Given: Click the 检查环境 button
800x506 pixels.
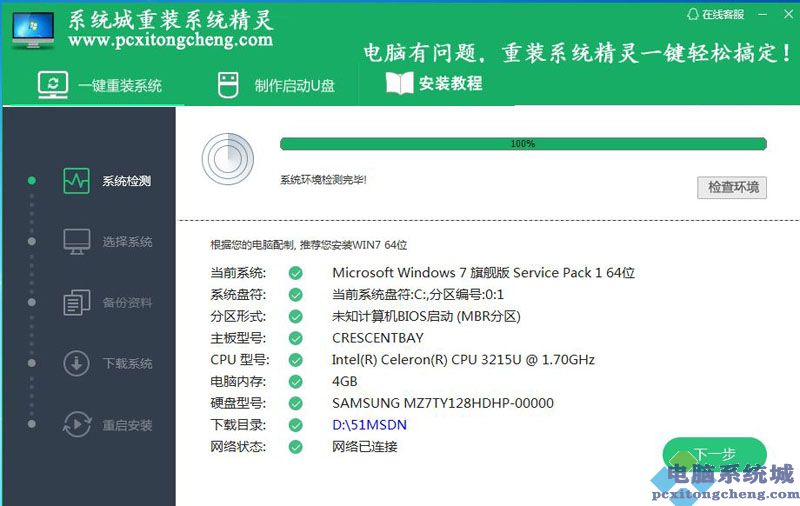Looking at the screenshot, I should pyautogui.click(x=732, y=187).
